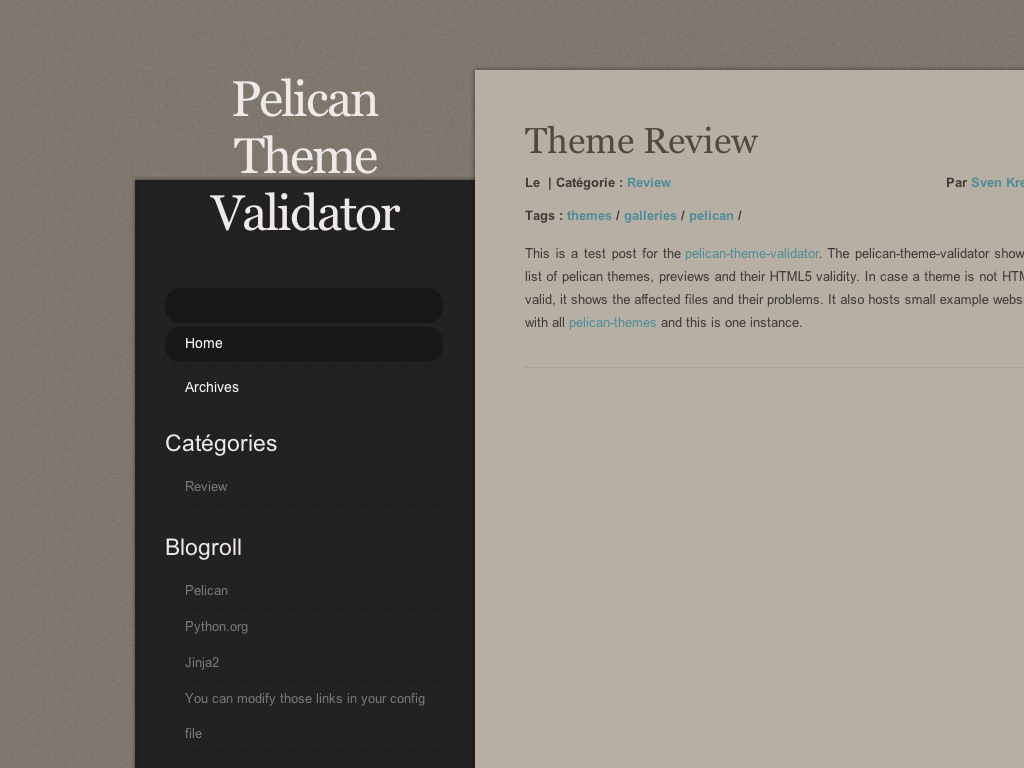Click the config file modification link

coord(305,698)
